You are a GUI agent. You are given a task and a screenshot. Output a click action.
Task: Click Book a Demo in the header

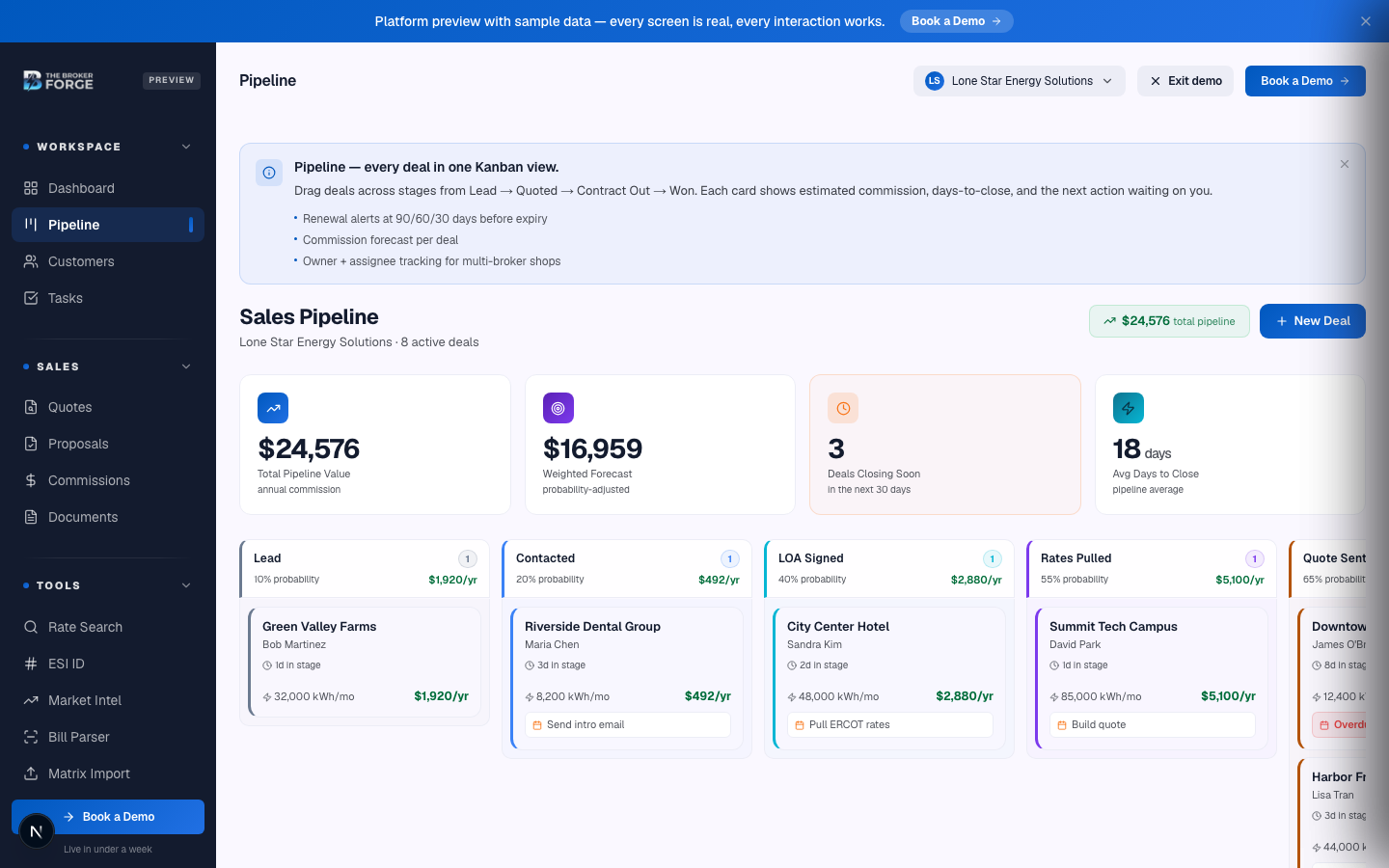[1305, 81]
